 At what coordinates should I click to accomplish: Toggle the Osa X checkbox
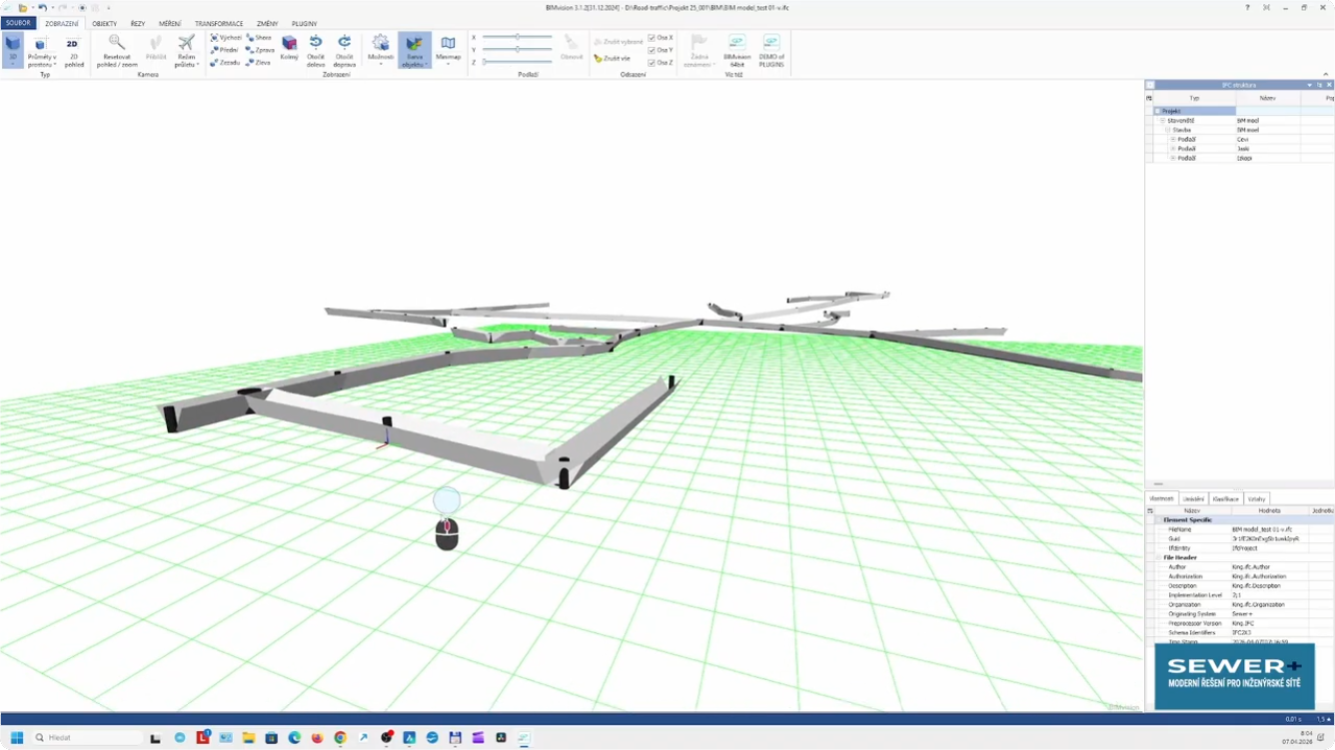(652, 38)
